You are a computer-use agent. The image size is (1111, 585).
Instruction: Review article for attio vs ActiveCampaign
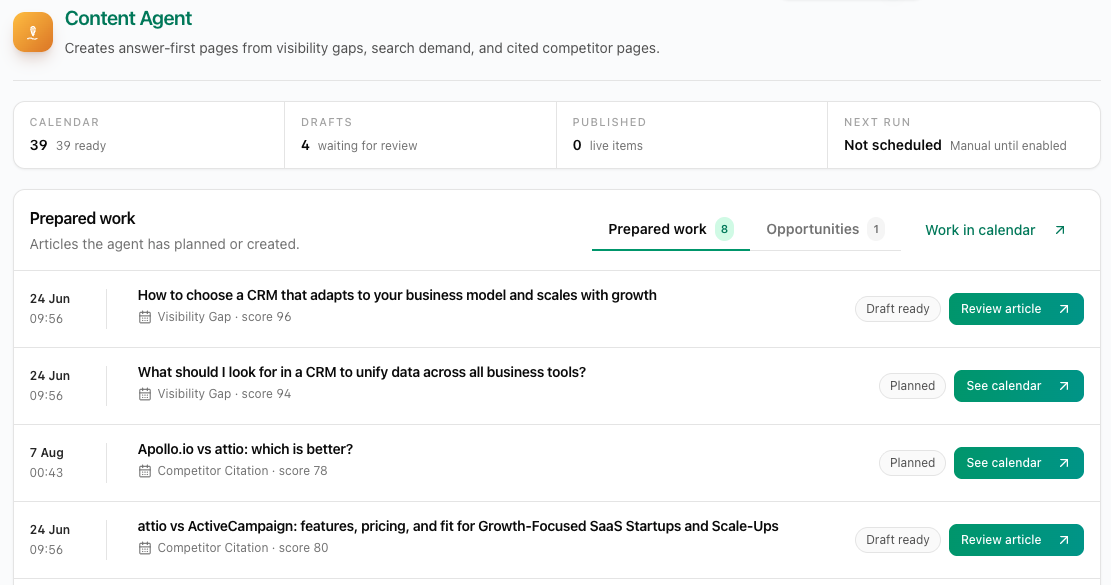(x=1016, y=540)
